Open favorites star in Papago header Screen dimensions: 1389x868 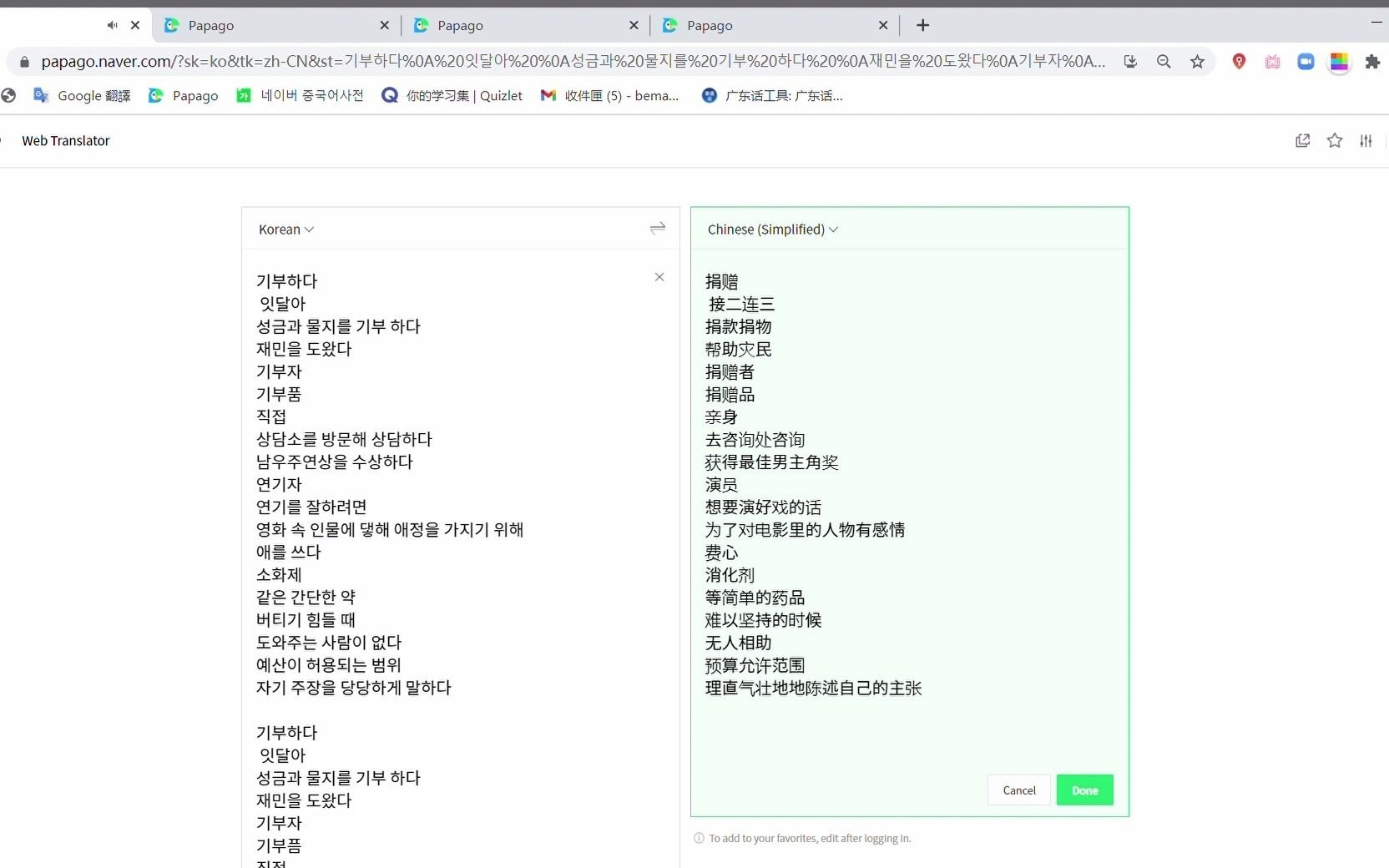(1335, 140)
